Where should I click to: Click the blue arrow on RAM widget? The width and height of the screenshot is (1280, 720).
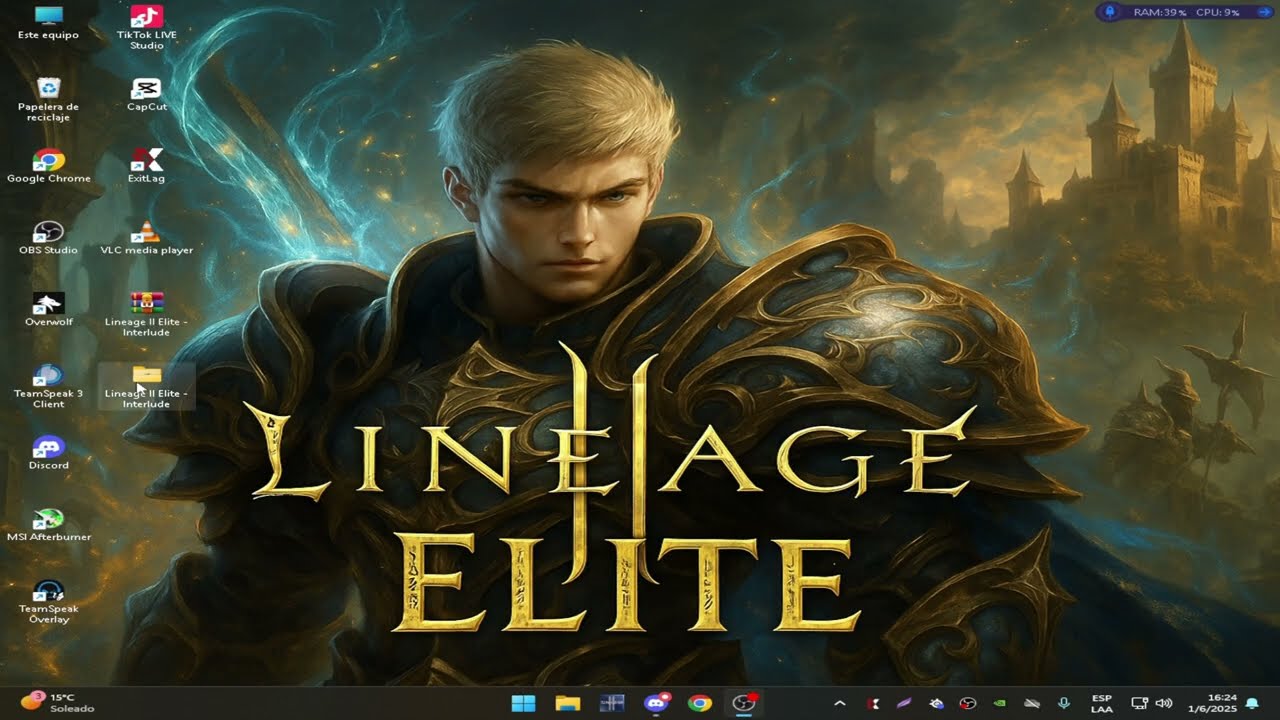pyautogui.click(x=1264, y=12)
